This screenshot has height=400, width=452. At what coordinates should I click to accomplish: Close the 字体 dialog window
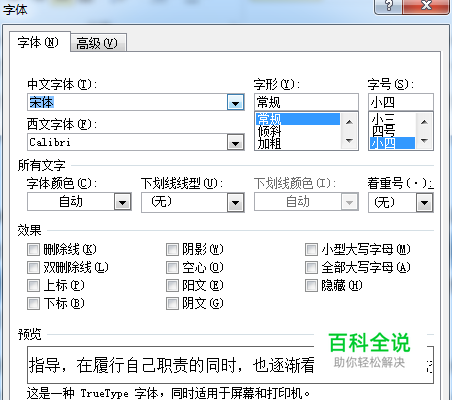click(426, 6)
